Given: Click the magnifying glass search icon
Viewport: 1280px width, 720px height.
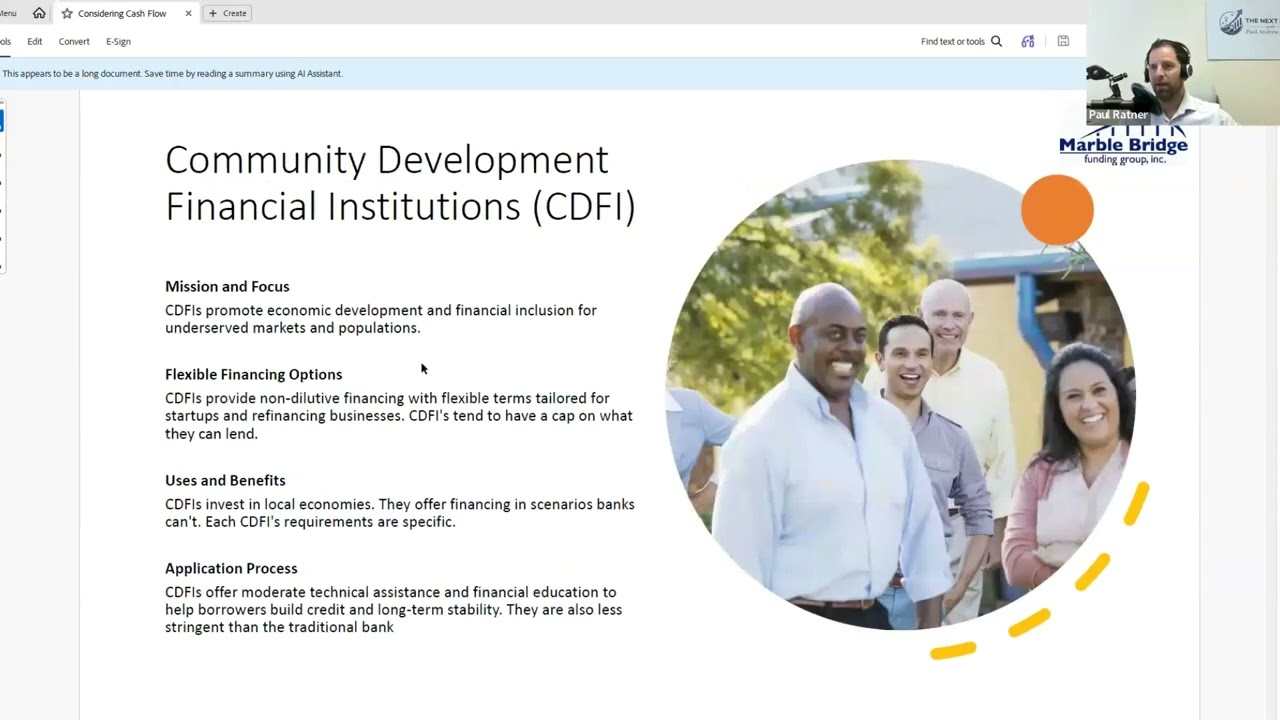Looking at the screenshot, I should 996,41.
